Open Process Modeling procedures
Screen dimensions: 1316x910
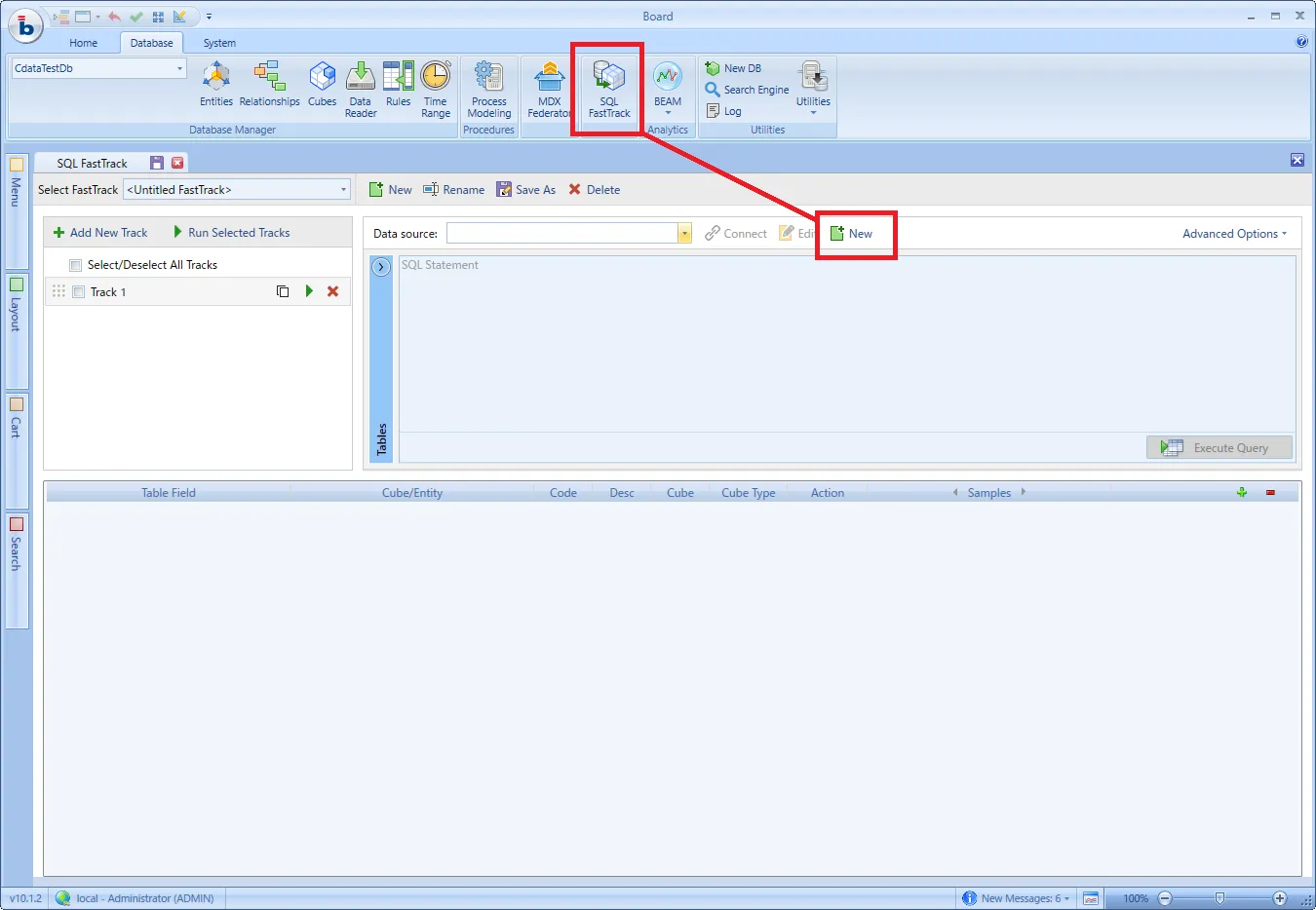click(488, 90)
